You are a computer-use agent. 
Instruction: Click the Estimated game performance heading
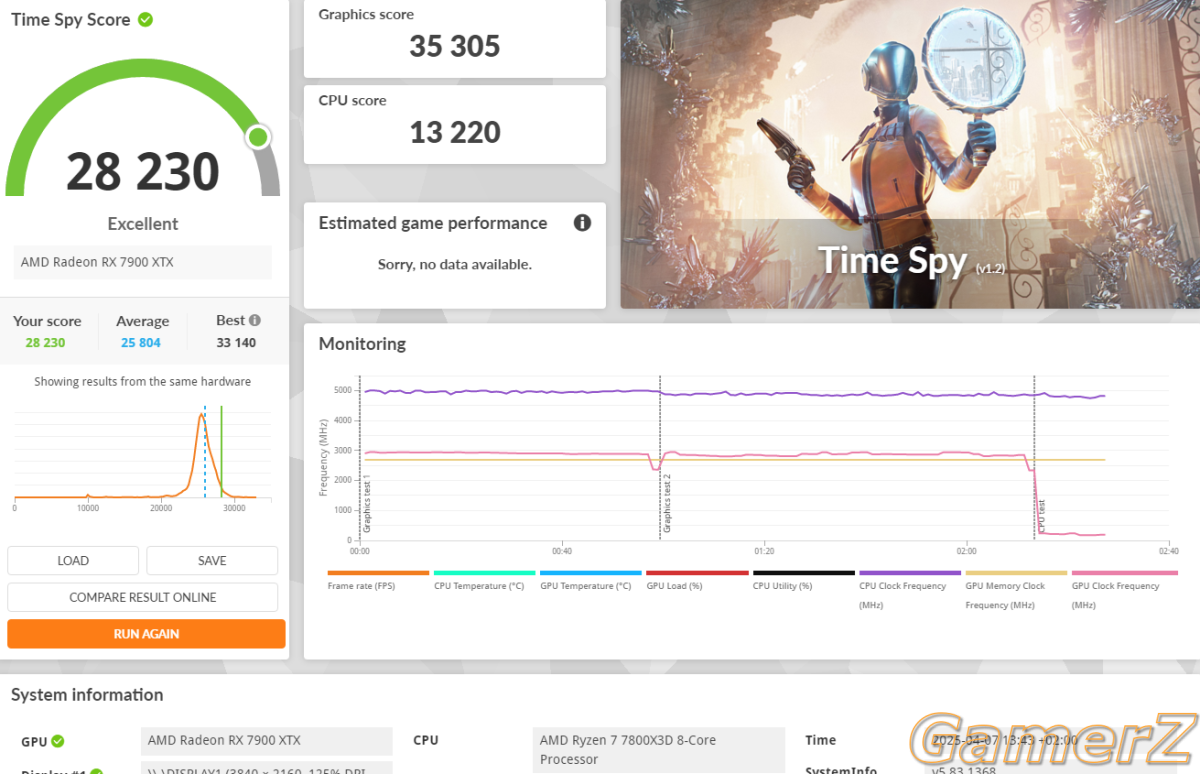433,223
